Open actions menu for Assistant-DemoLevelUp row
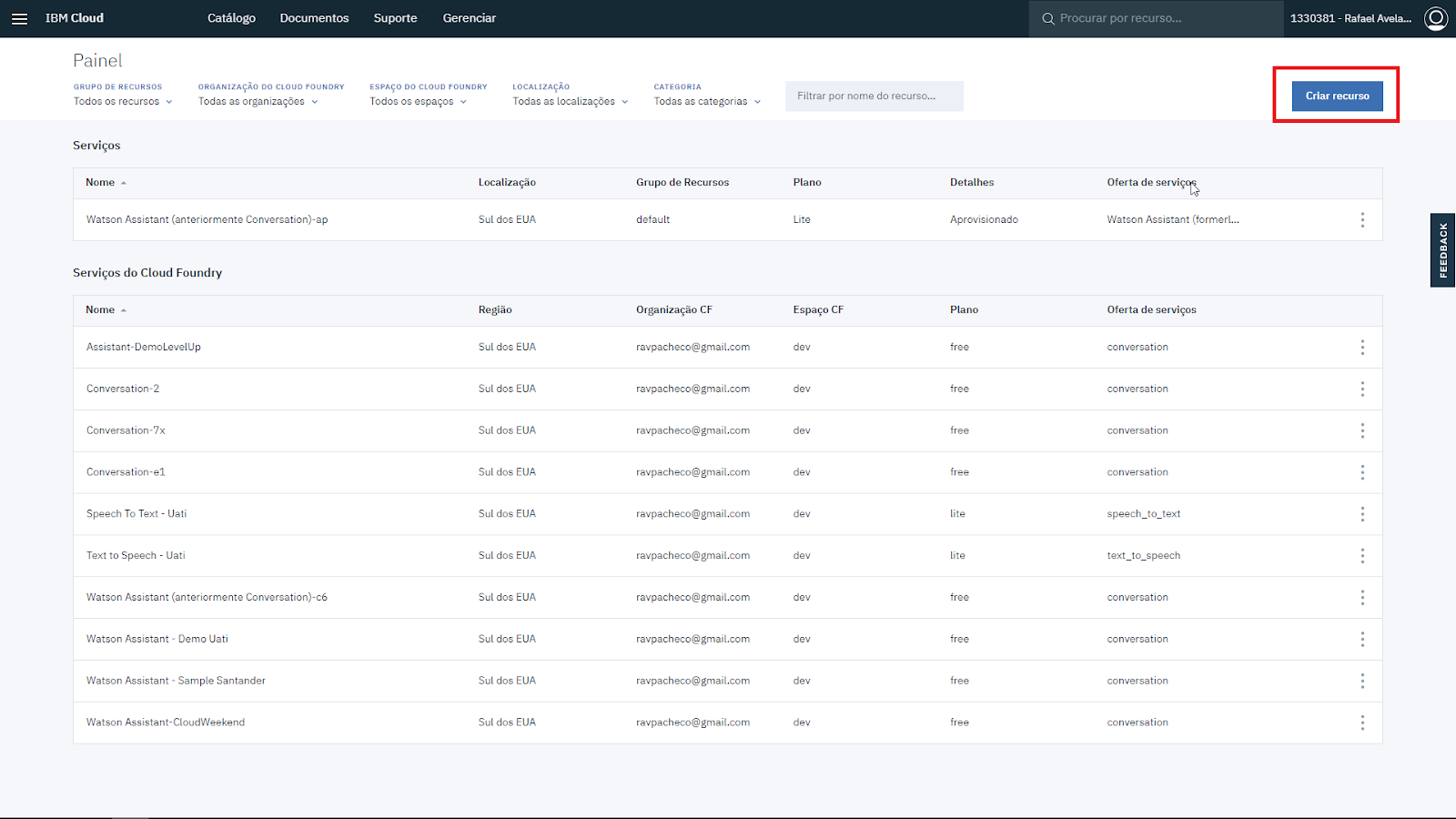The height and width of the screenshot is (819, 1456). tap(1362, 348)
